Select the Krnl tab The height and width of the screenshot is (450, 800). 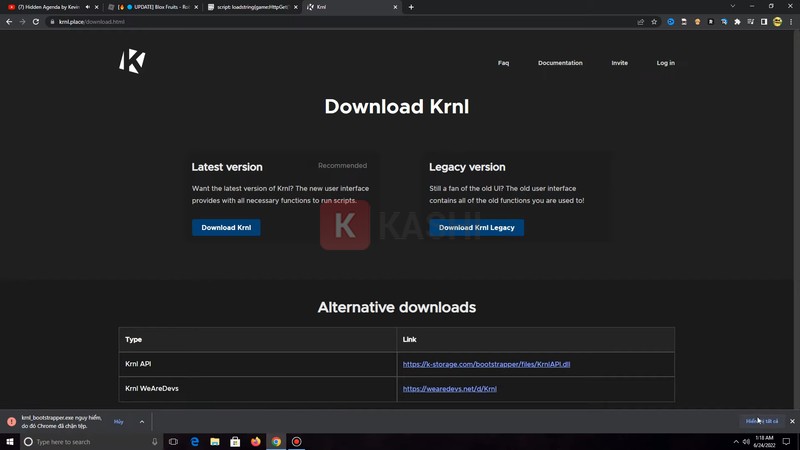click(351, 7)
